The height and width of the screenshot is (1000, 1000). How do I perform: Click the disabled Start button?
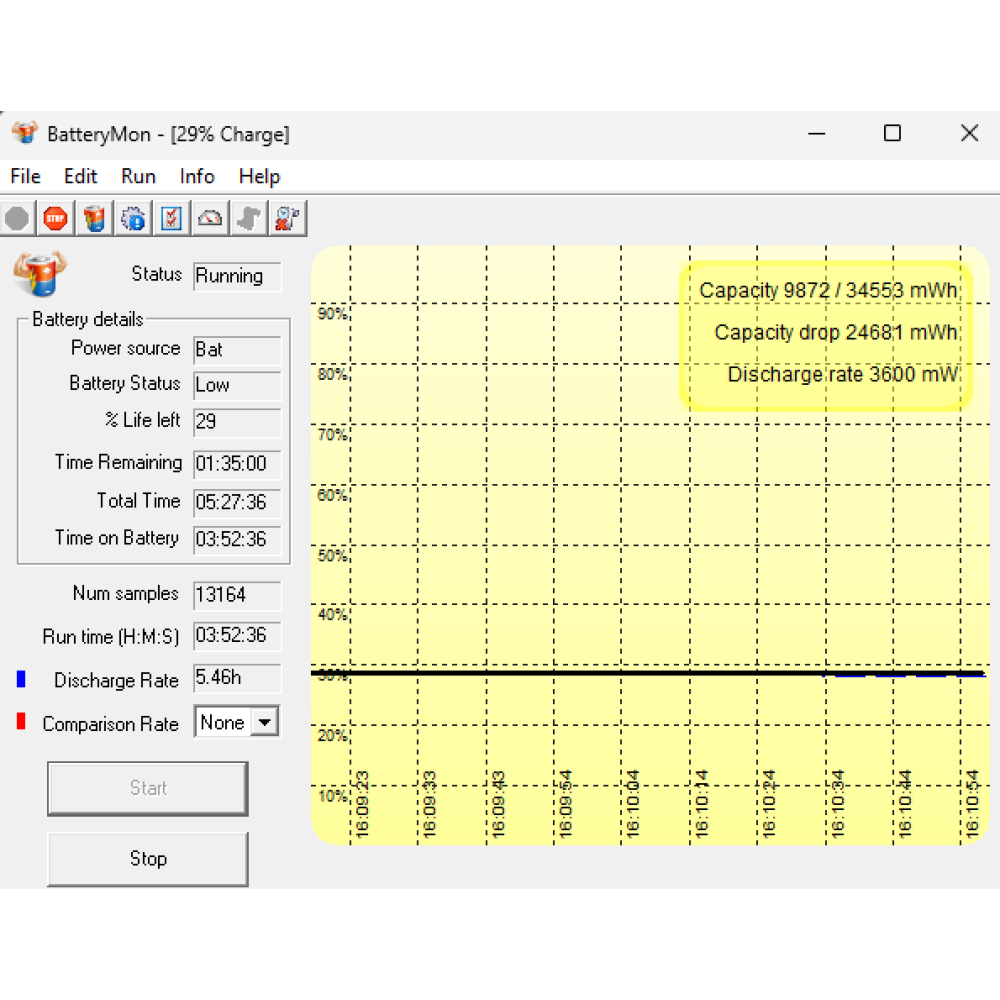(147, 788)
